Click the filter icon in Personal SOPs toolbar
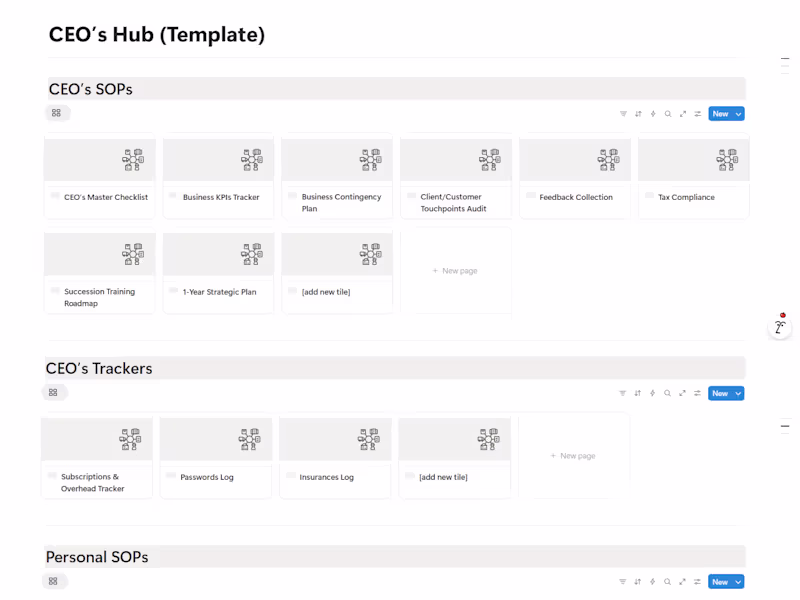This screenshot has width=800, height=600. tap(623, 581)
